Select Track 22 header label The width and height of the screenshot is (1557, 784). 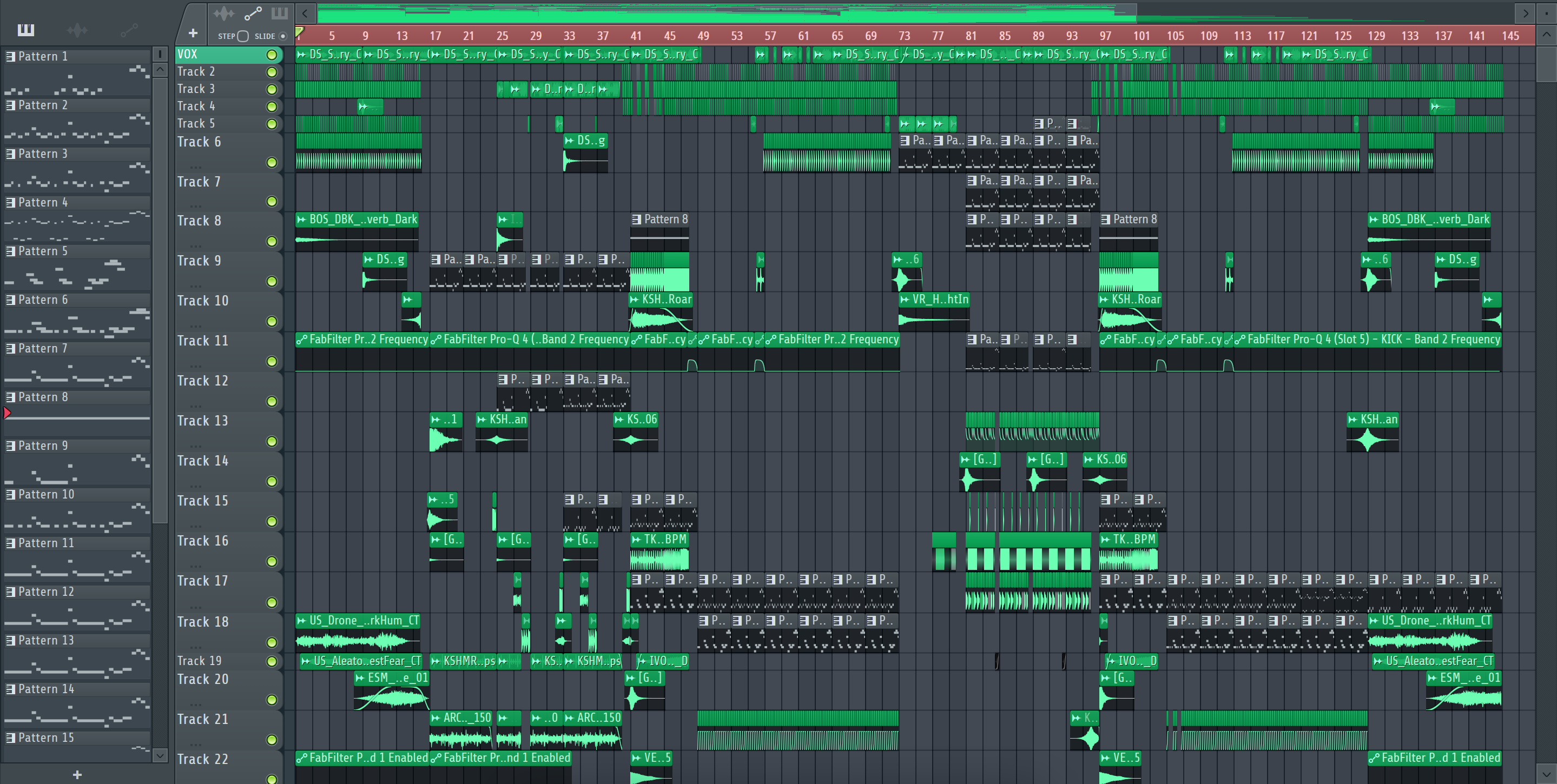coord(202,759)
